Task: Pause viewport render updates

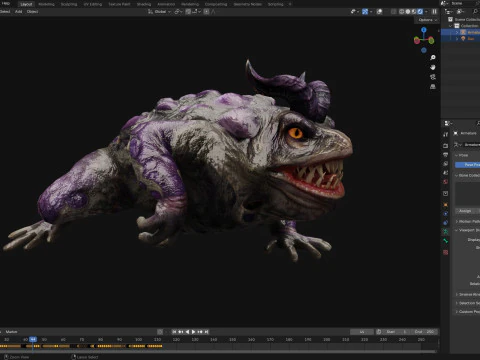Action: point(434,12)
